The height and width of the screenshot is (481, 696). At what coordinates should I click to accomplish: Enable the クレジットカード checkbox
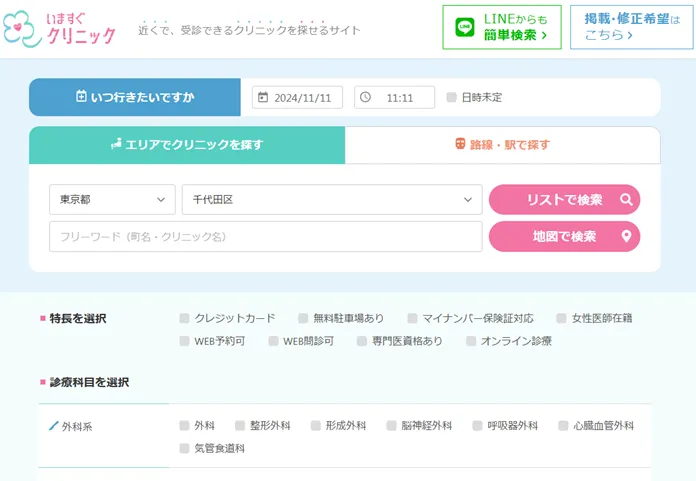(x=184, y=319)
